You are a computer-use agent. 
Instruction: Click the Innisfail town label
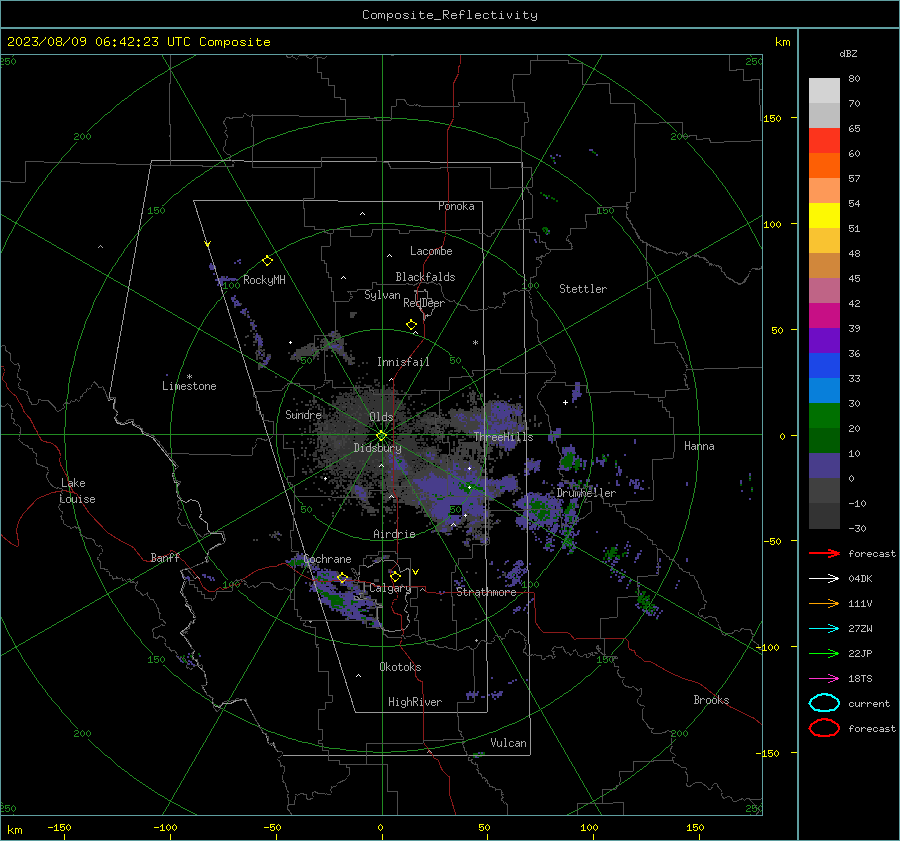pos(403,362)
